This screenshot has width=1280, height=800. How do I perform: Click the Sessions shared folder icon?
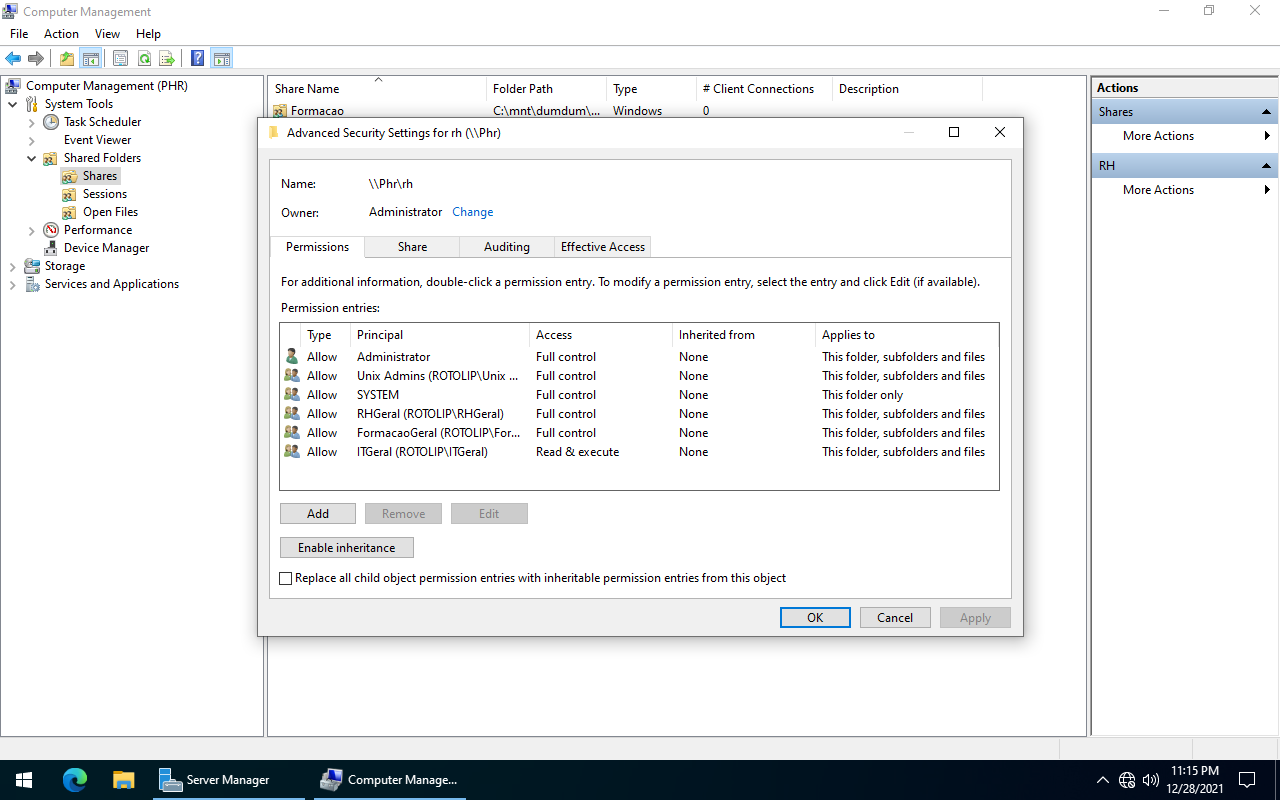tap(69, 194)
